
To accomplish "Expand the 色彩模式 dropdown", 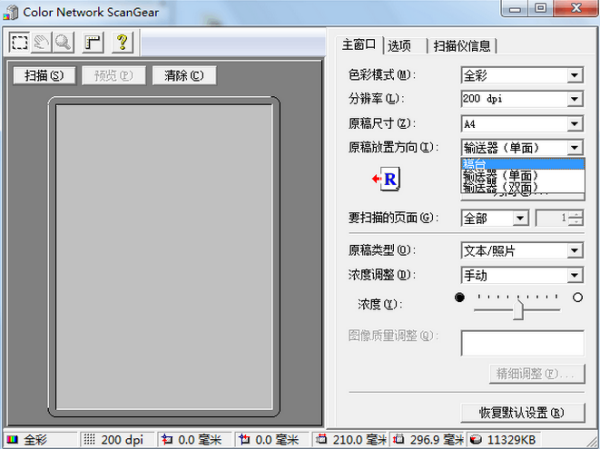I will pos(574,75).
